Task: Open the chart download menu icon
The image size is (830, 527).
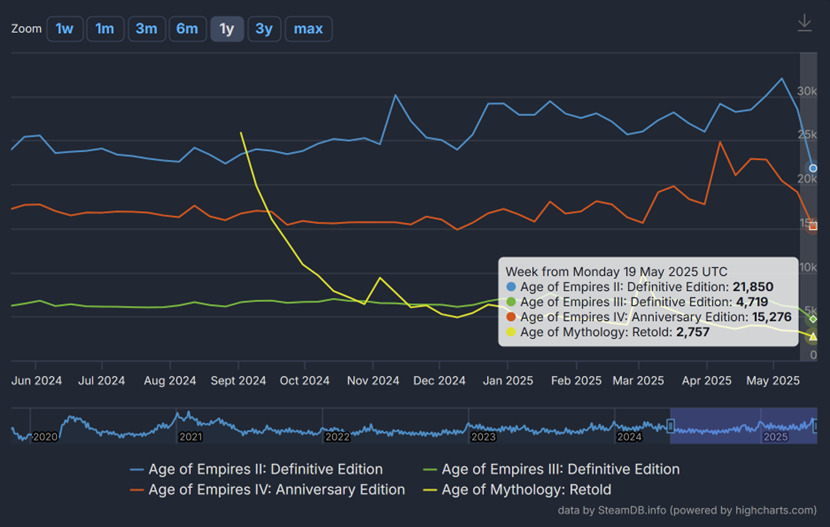Action: (x=804, y=23)
